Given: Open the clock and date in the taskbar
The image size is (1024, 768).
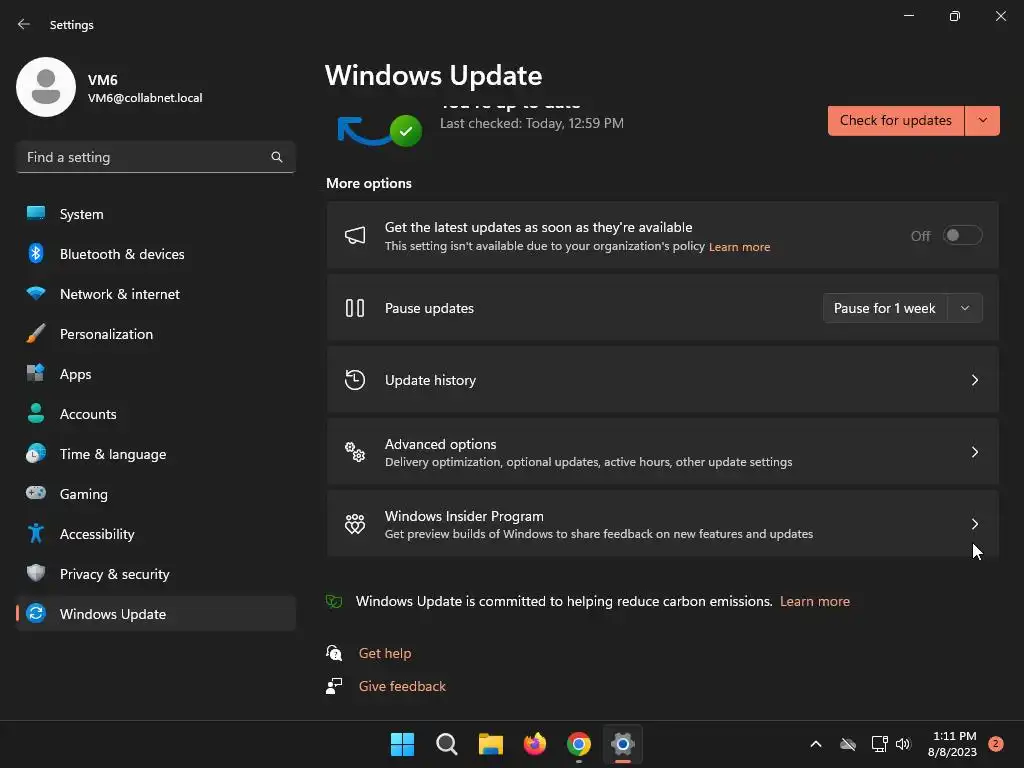Looking at the screenshot, I should click(x=952, y=744).
